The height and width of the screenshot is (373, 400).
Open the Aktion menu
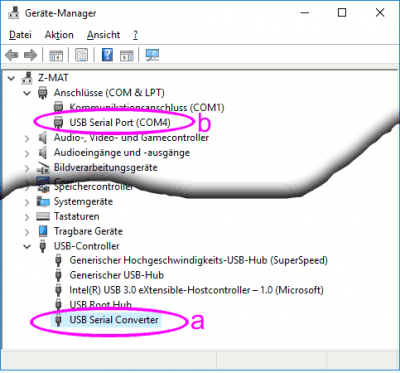tap(59, 35)
